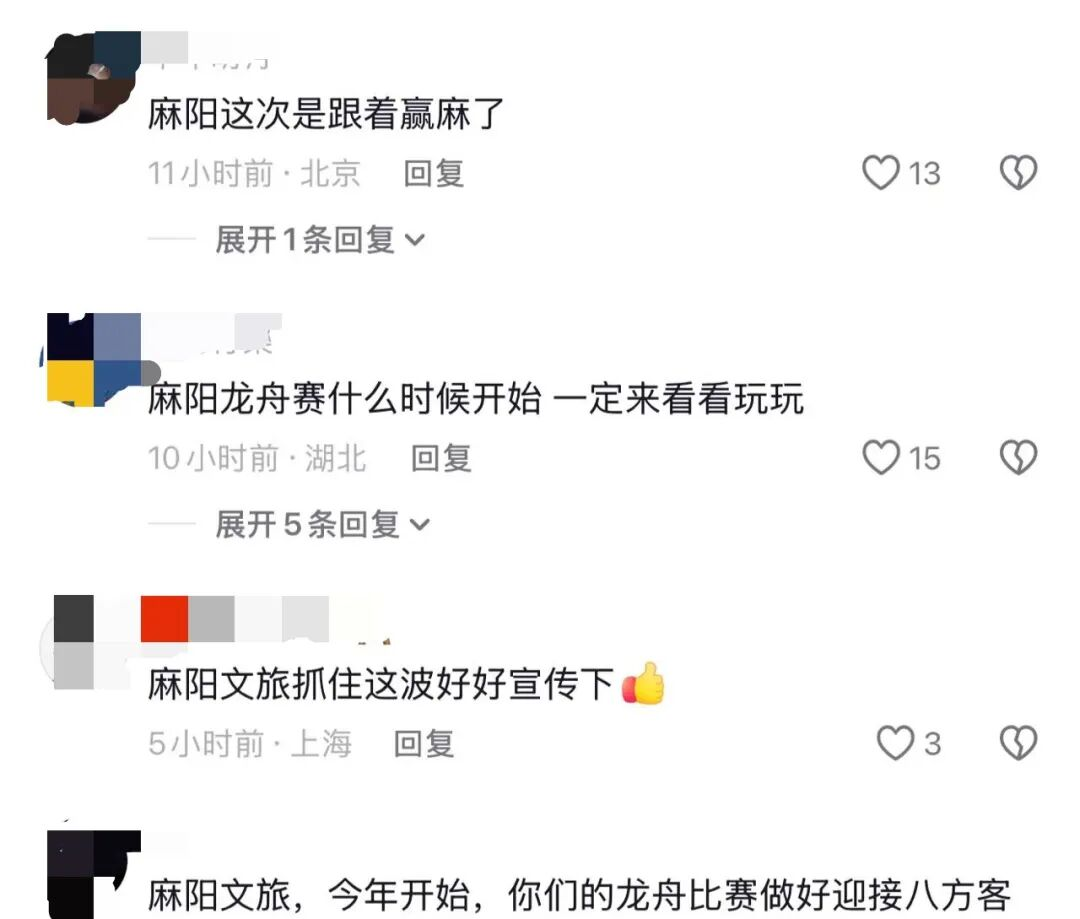Click chevron next to 展开1条回复
The height and width of the screenshot is (919, 1080).
pyautogui.click(x=415, y=240)
